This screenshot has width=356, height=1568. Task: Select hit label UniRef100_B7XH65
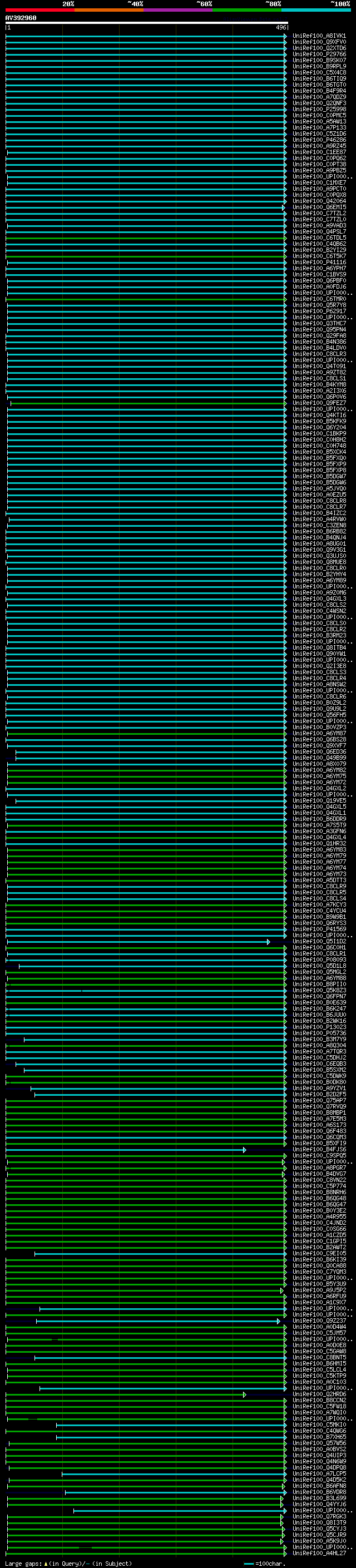[x=319, y=1437]
